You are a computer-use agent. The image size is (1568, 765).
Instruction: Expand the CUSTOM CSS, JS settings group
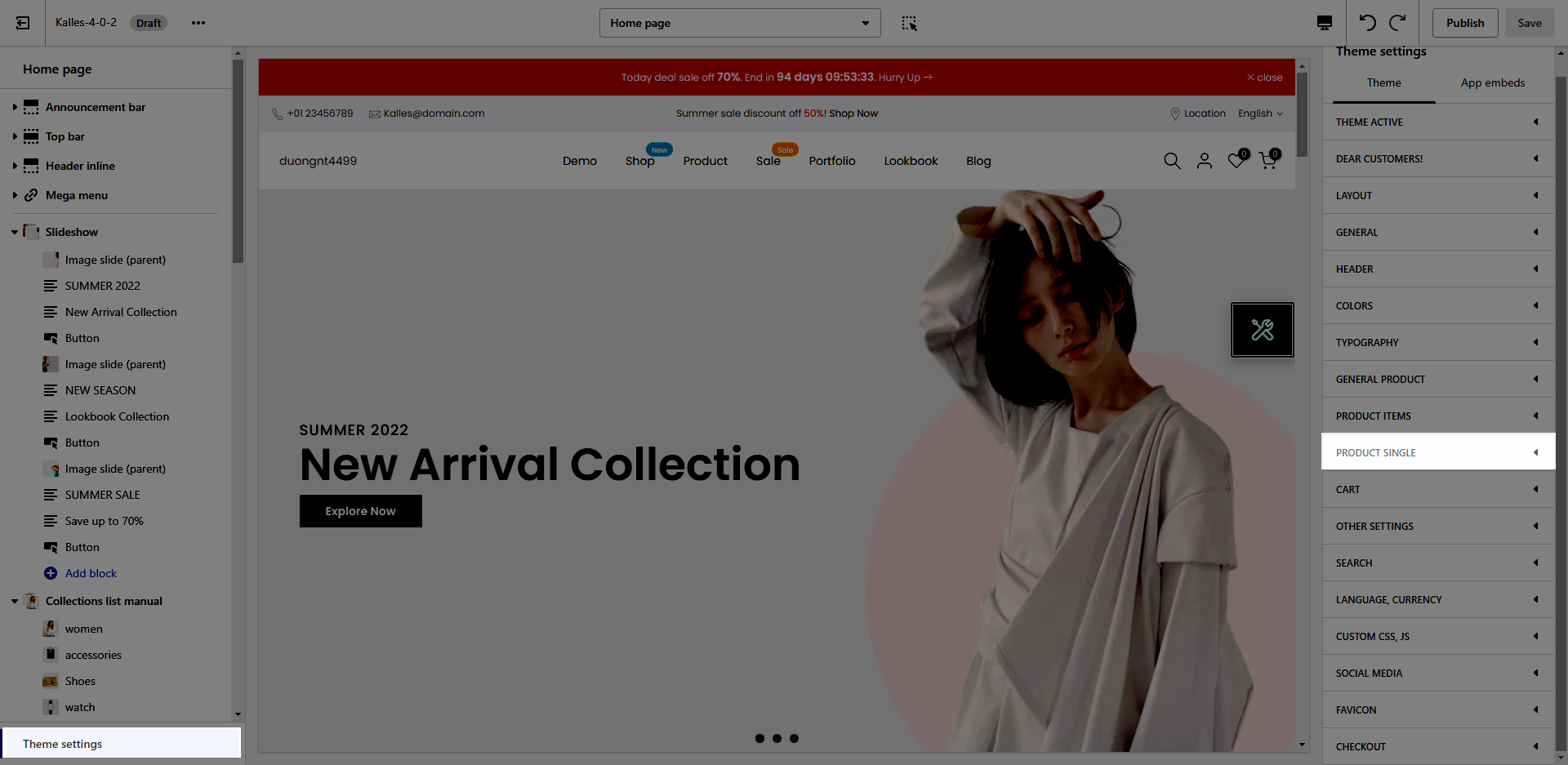point(1438,636)
